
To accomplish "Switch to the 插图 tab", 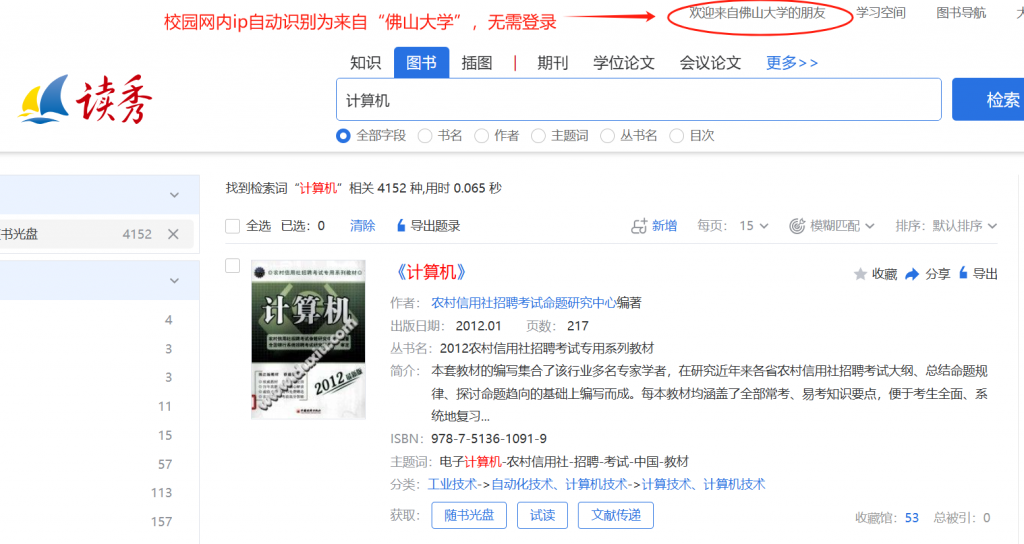I will pyautogui.click(x=477, y=63).
